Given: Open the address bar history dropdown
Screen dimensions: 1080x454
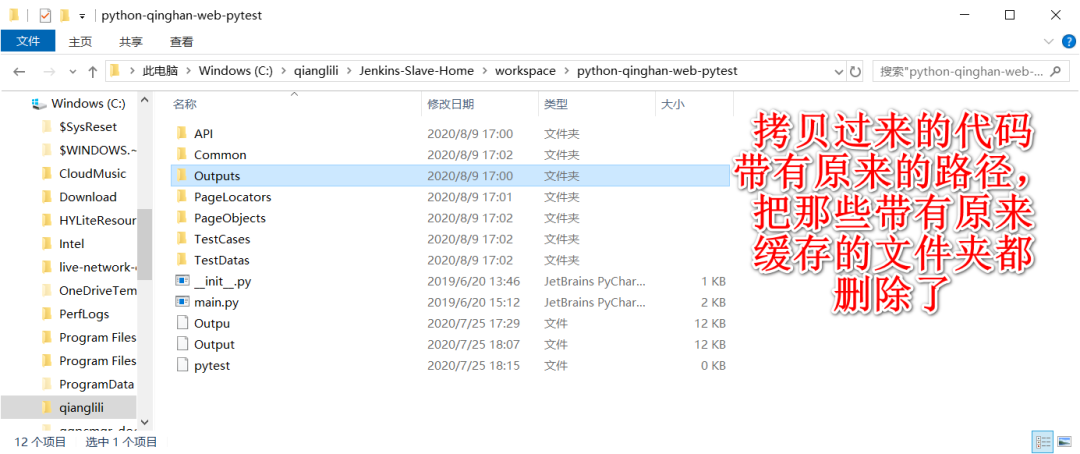Looking at the screenshot, I should 838,70.
